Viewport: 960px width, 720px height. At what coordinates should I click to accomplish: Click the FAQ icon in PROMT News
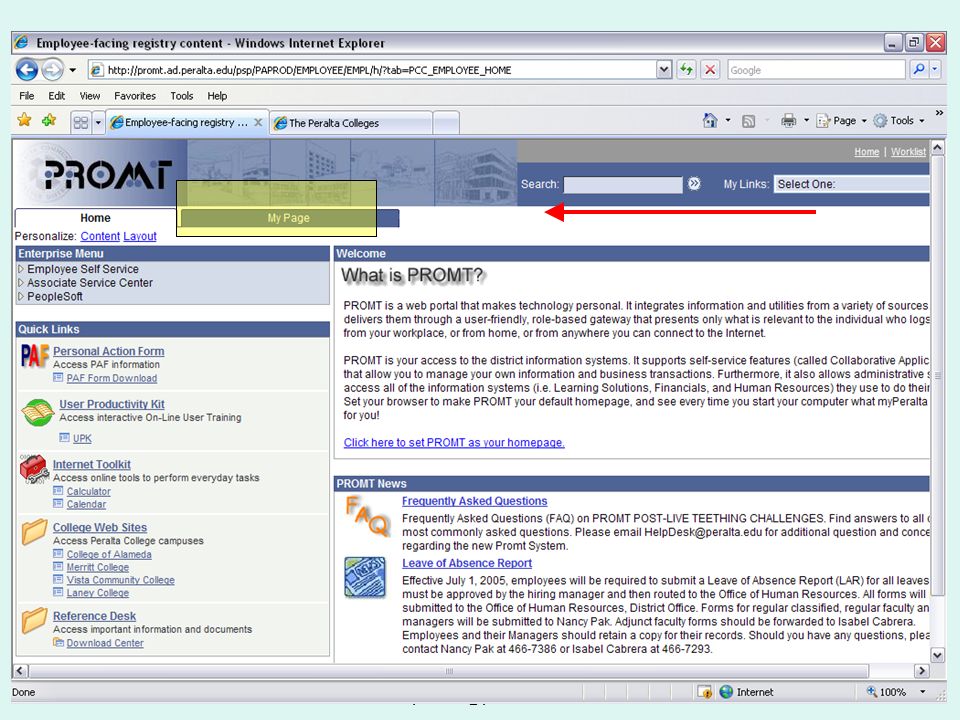(367, 516)
